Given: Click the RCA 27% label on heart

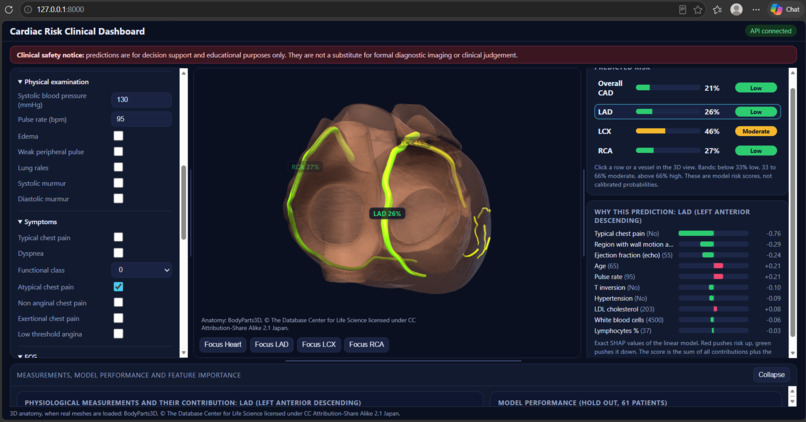Looking at the screenshot, I should (x=305, y=167).
